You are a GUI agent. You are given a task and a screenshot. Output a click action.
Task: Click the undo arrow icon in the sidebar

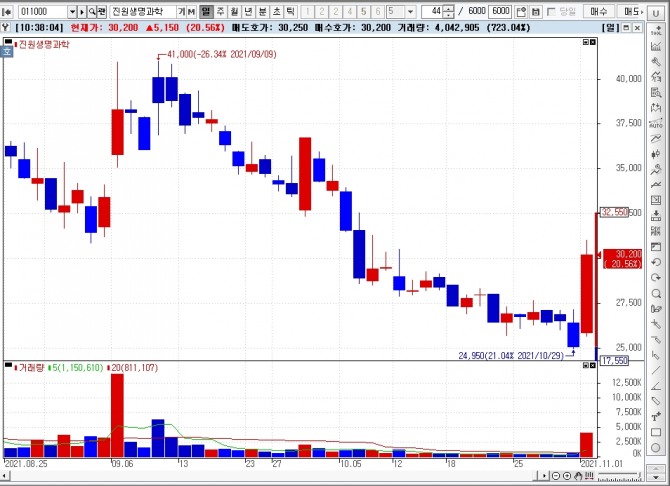[x=656, y=262]
